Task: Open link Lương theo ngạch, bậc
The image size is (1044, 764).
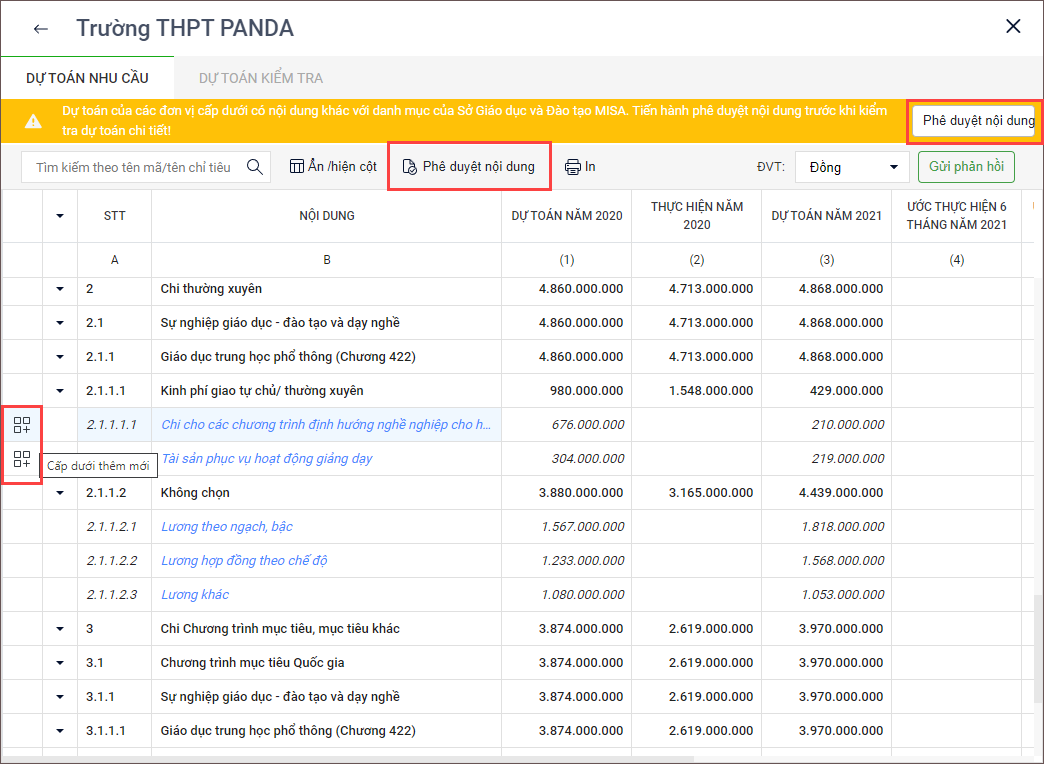Action: tap(227, 527)
